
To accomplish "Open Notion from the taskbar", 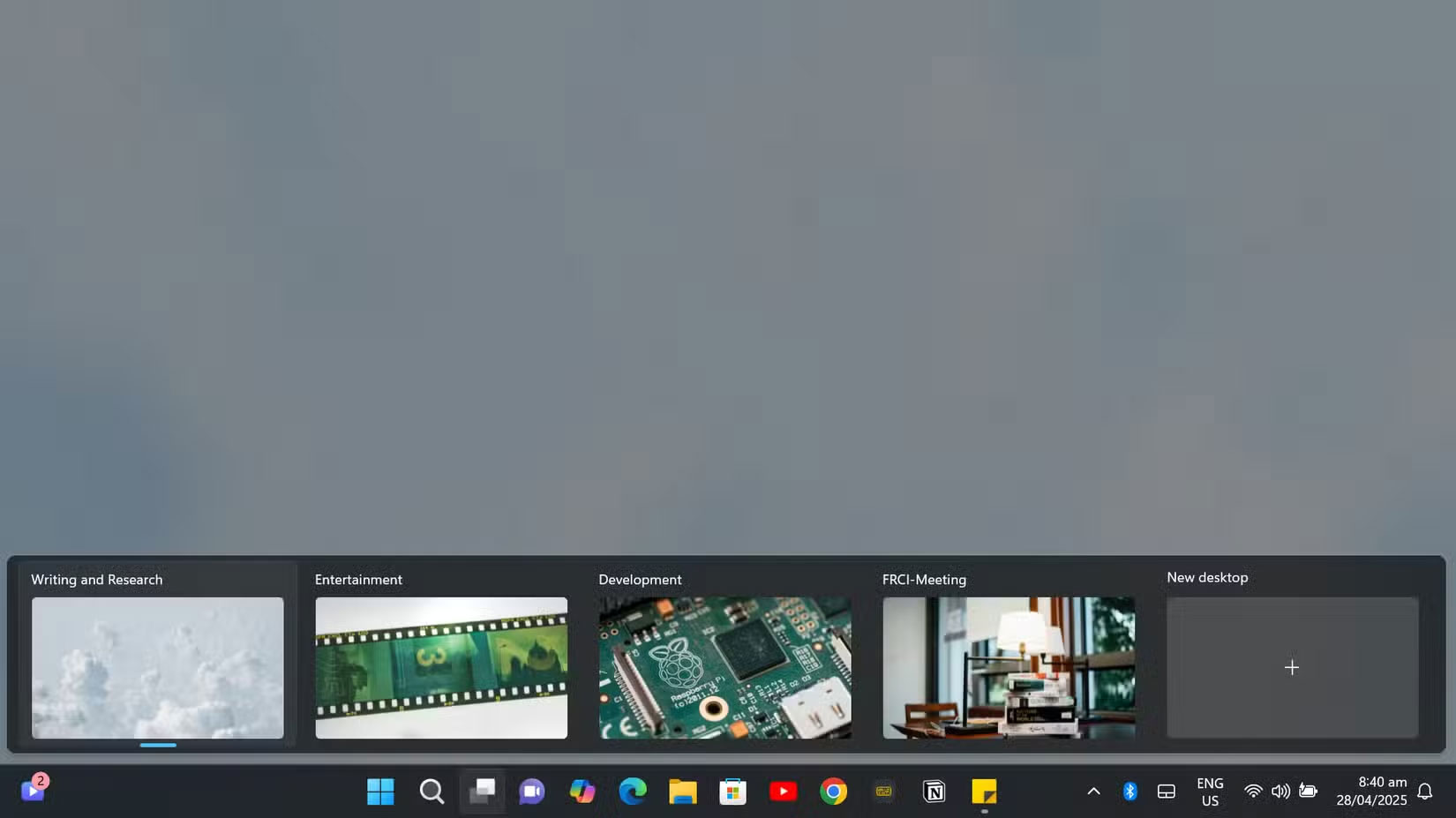I will [934, 792].
